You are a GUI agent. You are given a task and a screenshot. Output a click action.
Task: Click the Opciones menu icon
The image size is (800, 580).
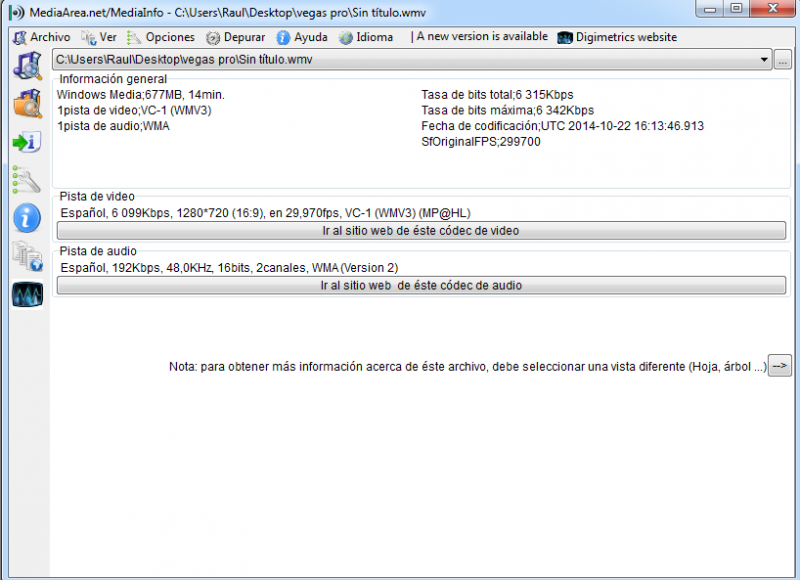134,37
